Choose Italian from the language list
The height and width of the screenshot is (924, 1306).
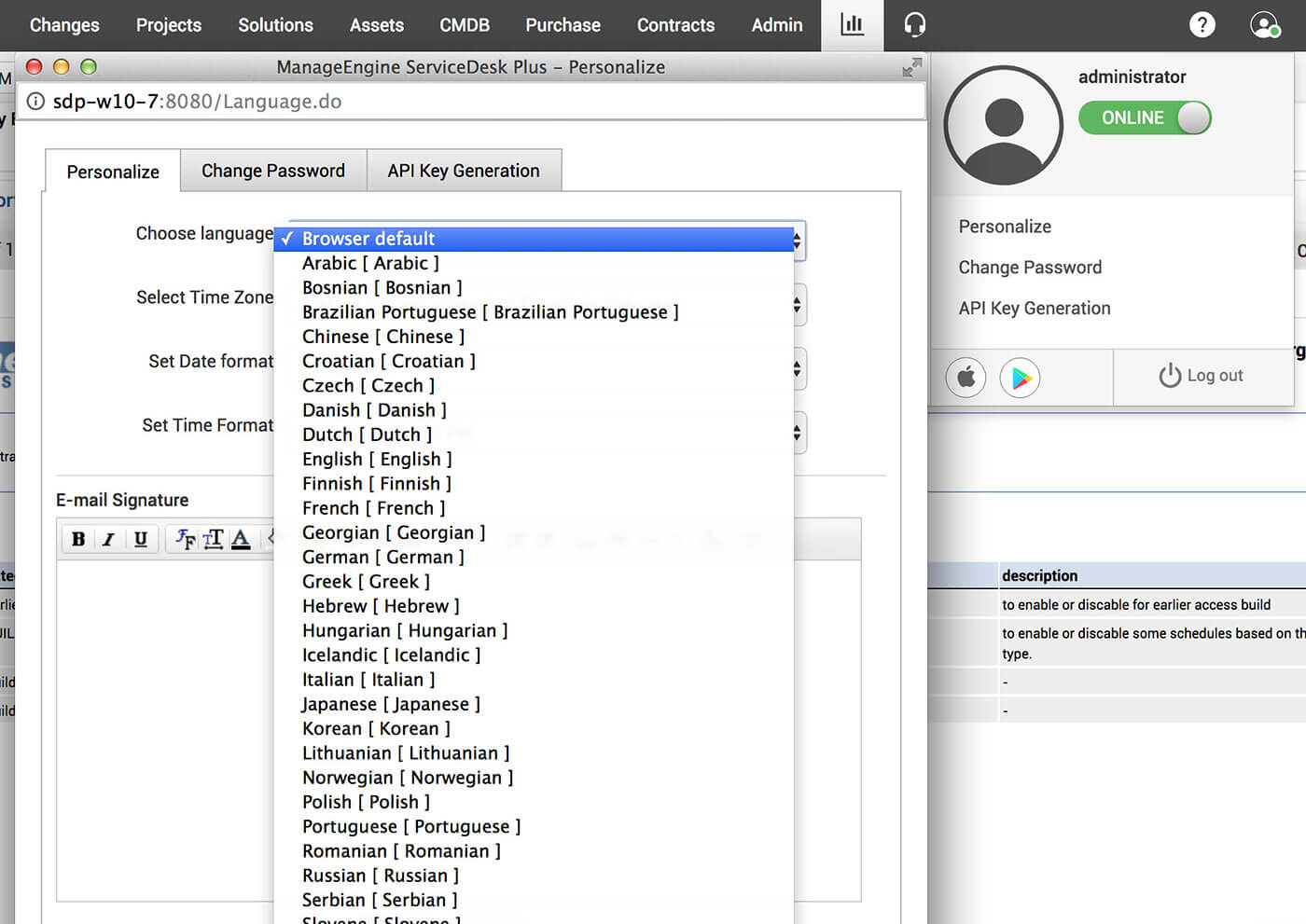pos(535,680)
